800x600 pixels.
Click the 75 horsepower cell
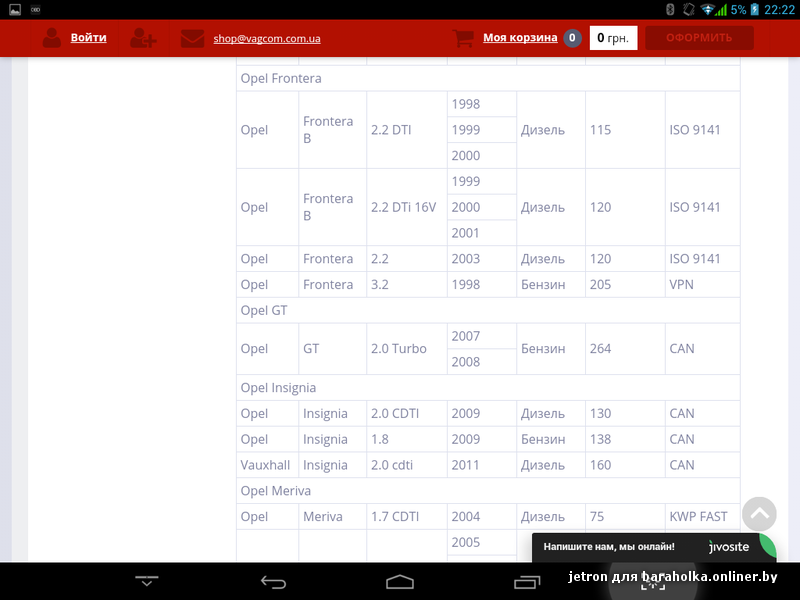coord(626,517)
